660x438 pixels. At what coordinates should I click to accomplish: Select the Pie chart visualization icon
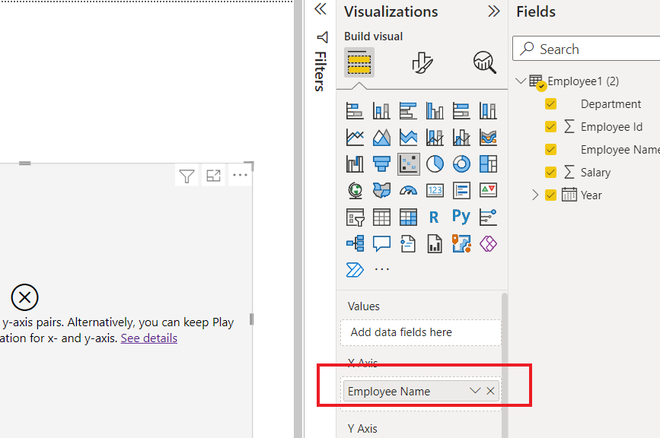(x=435, y=164)
